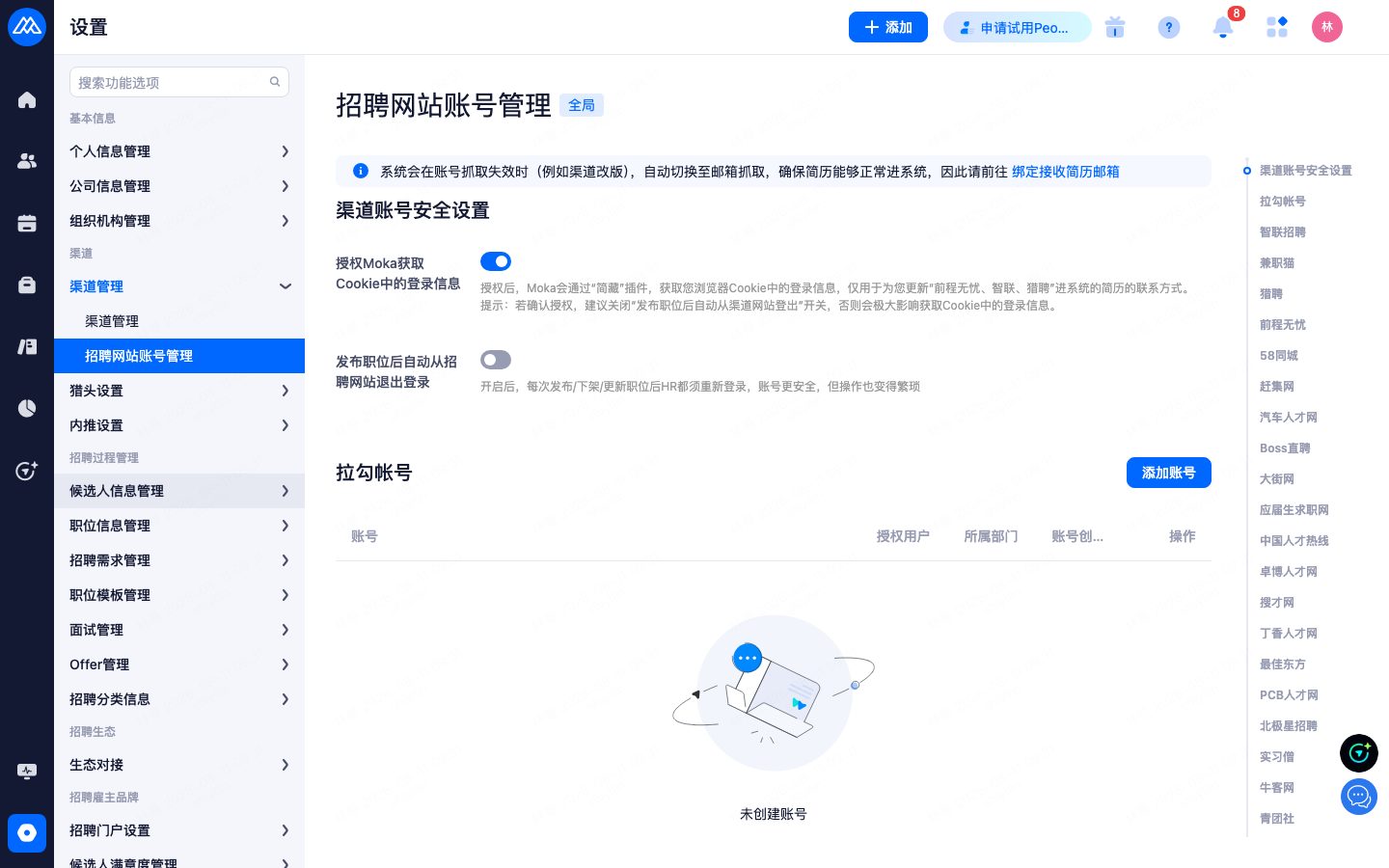The image size is (1389, 868).
Task: Click the 授权用户 column header
Action: pyautogui.click(x=903, y=536)
